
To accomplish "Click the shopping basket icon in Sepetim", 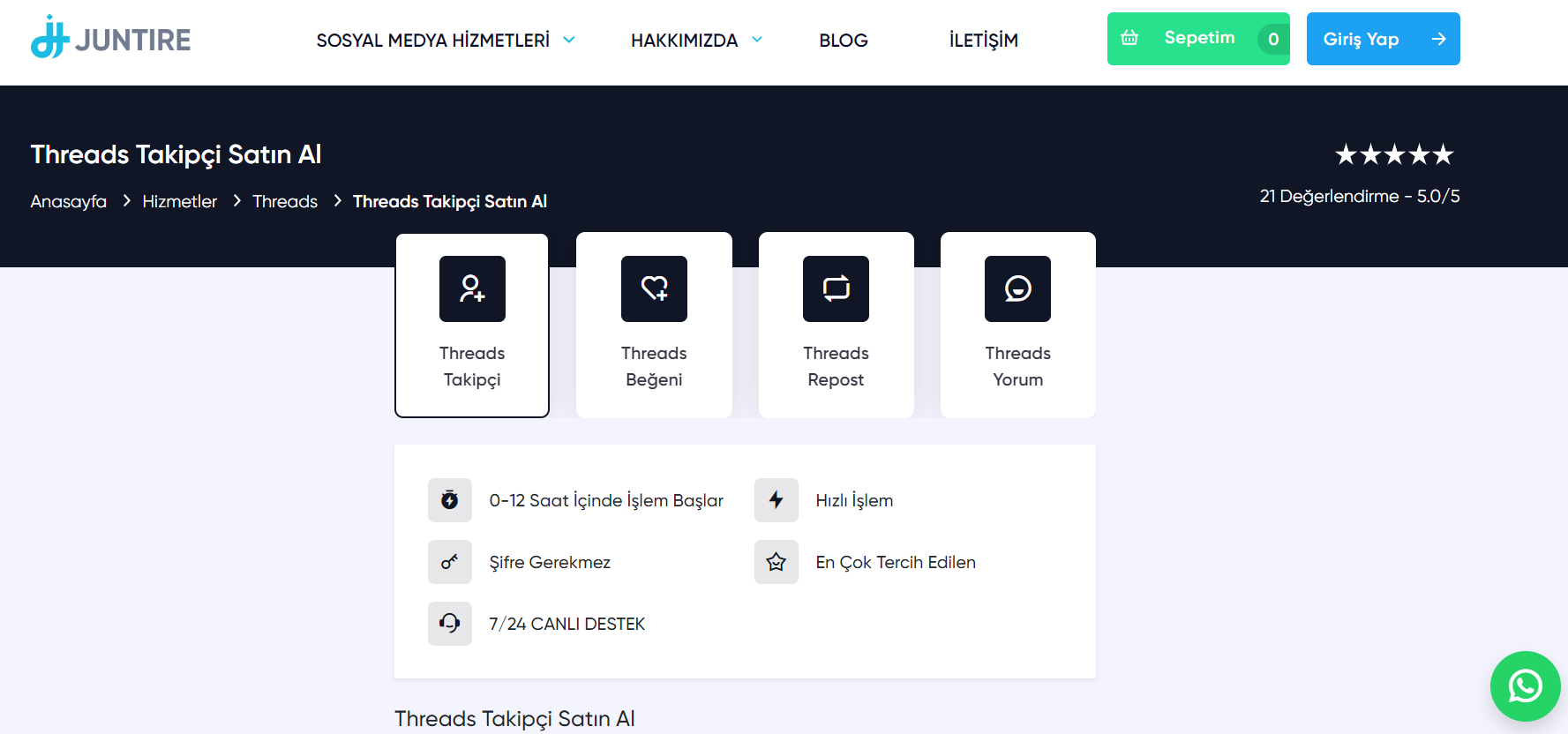I will (x=1129, y=38).
